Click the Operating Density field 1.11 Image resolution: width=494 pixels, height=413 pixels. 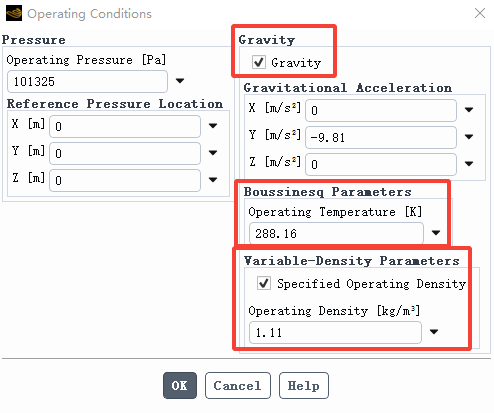click(x=335, y=332)
